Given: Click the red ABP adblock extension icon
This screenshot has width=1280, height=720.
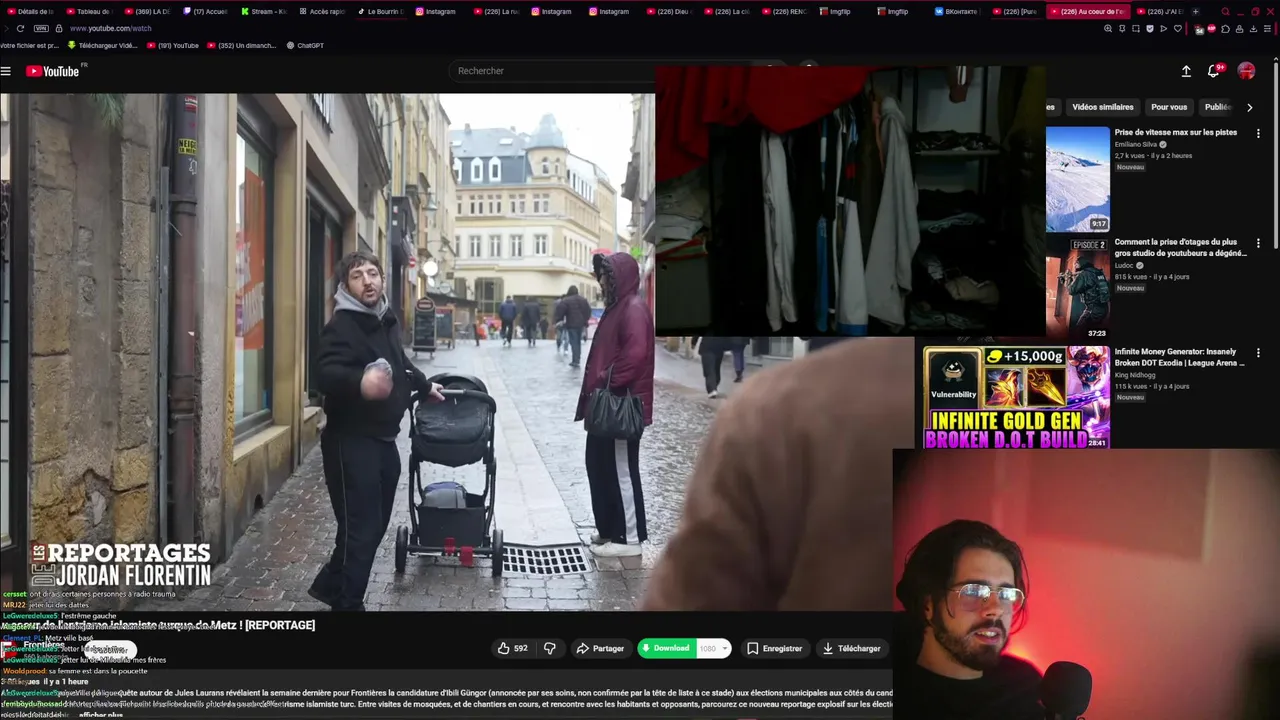Looking at the screenshot, I should [x=1212, y=28].
